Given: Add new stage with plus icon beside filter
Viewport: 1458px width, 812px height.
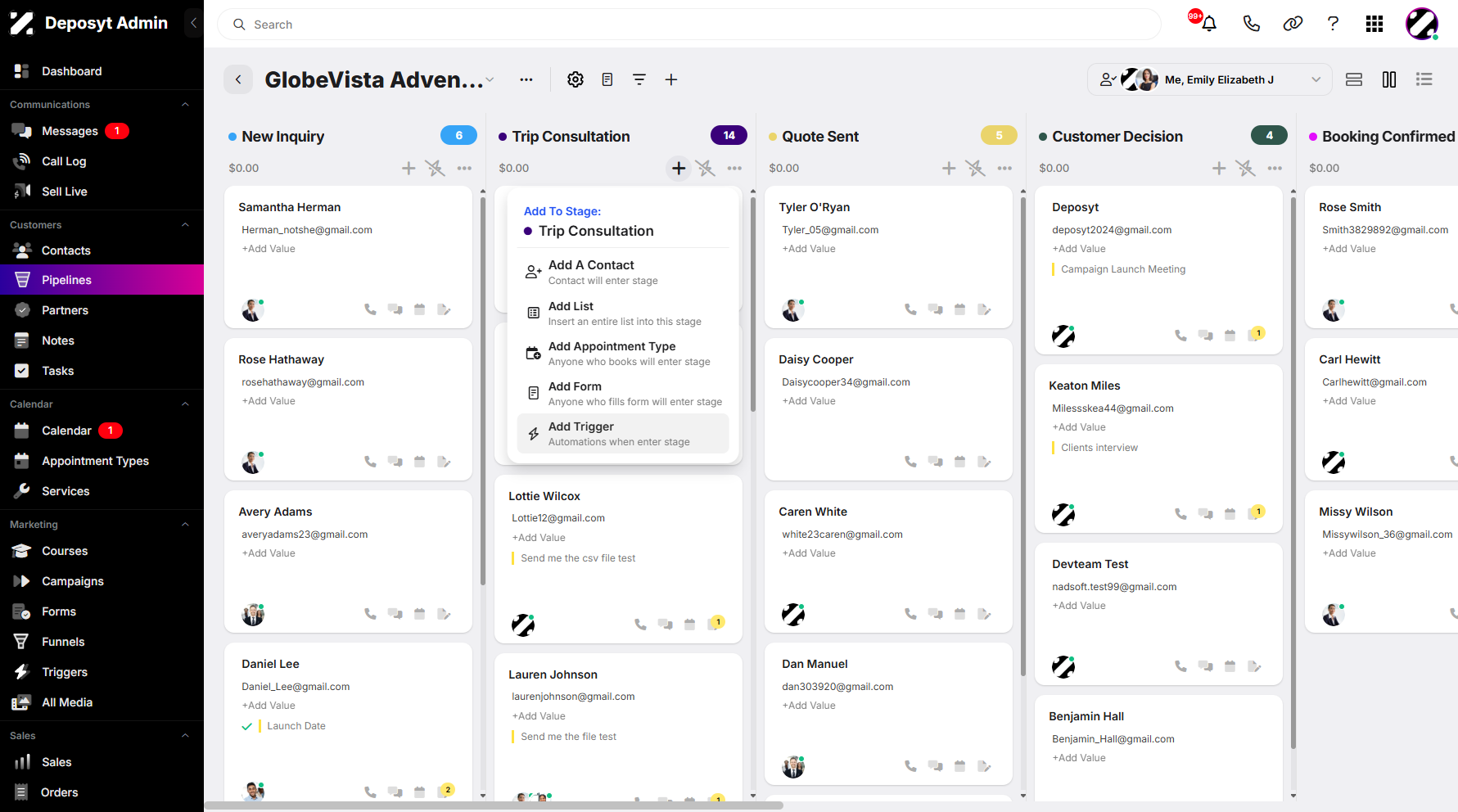Looking at the screenshot, I should (671, 79).
